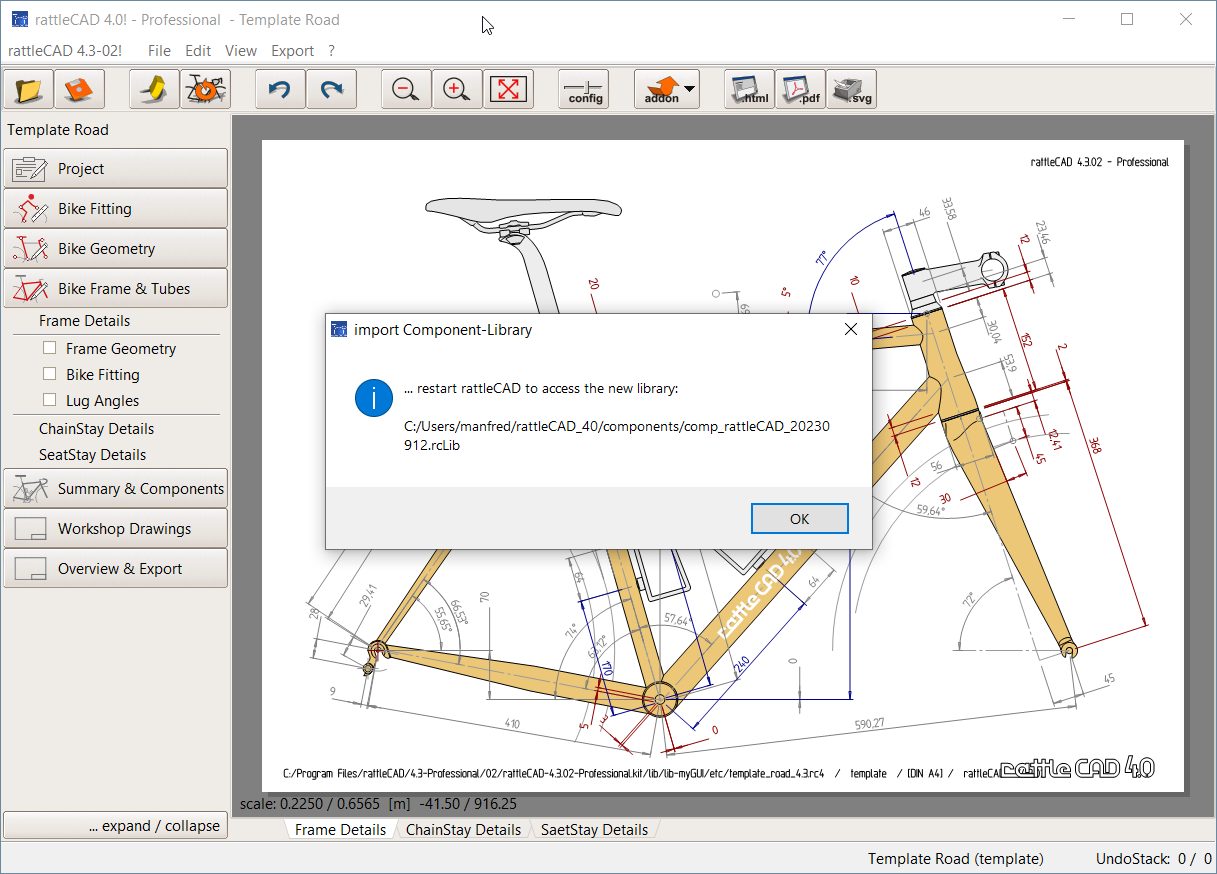Viewport: 1217px width, 874px height.
Task: Switch to the Frame Details bottom tab
Action: (340, 830)
